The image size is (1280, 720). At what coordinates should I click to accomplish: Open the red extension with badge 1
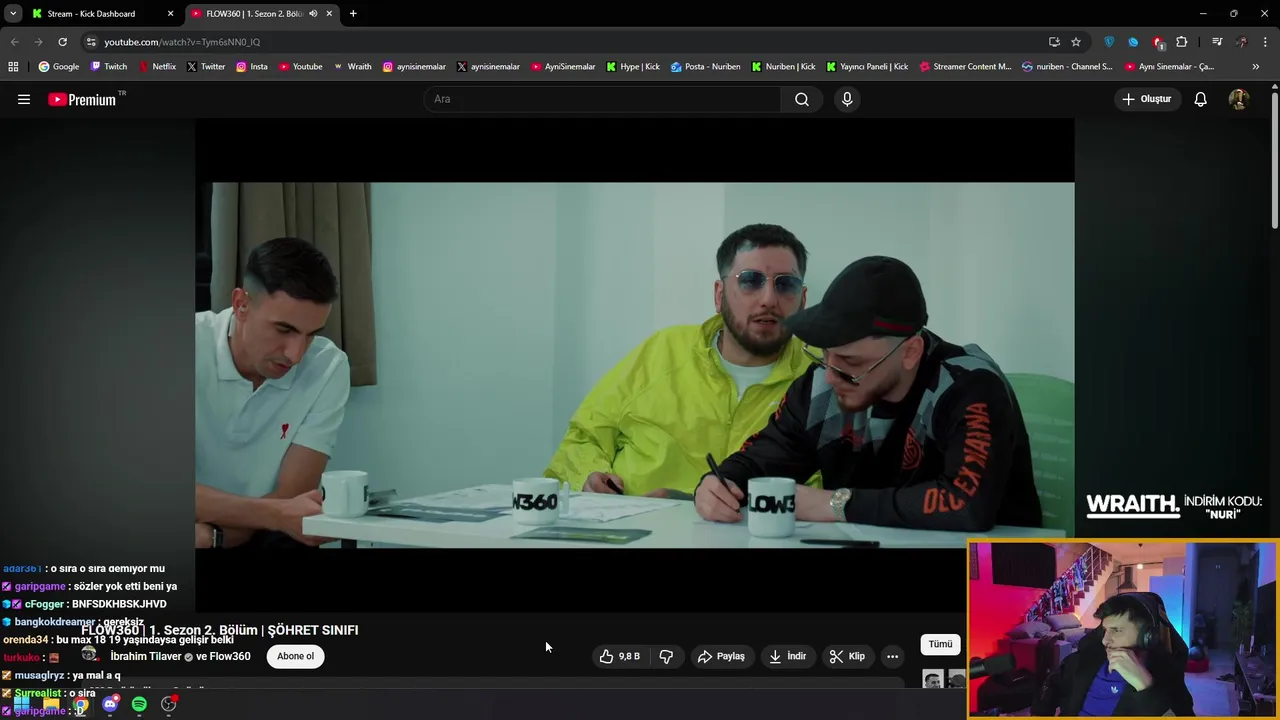(1158, 42)
